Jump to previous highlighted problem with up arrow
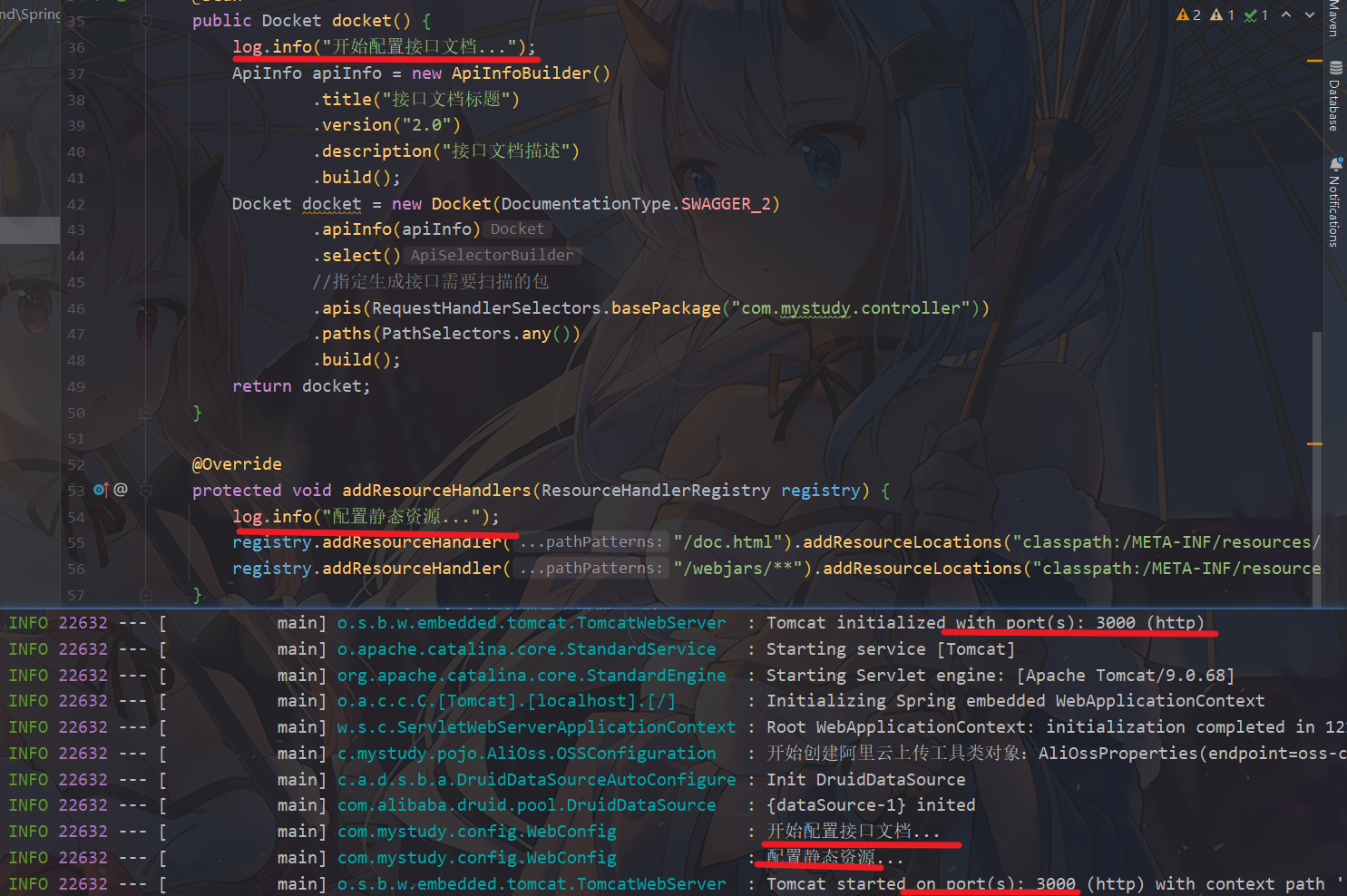The image size is (1347, 896). [x=1286, y=15]
